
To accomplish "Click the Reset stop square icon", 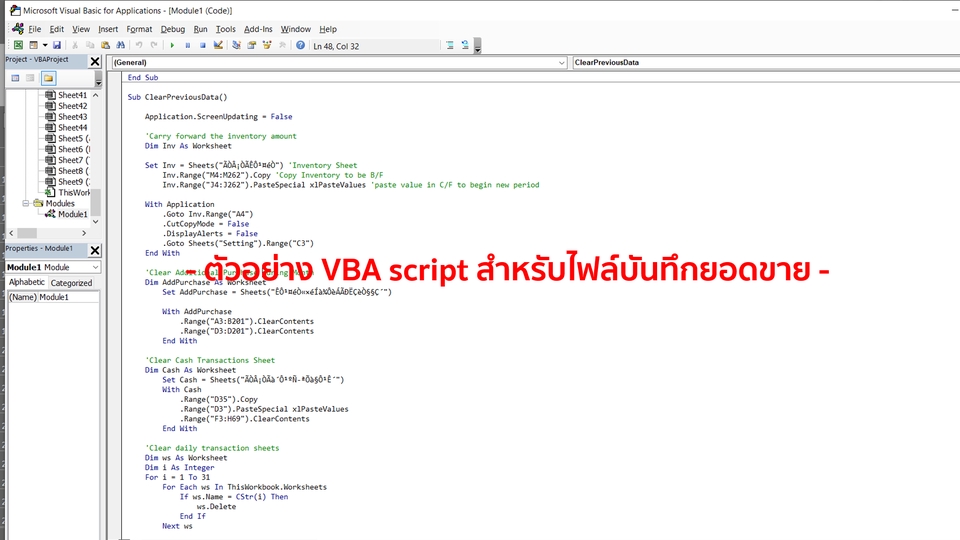I will (x=203, y=45).
